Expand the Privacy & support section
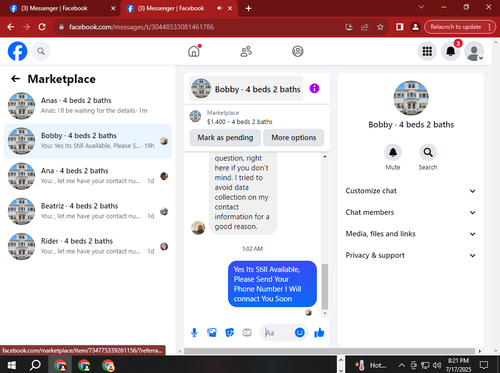 (x=411, y=255)
